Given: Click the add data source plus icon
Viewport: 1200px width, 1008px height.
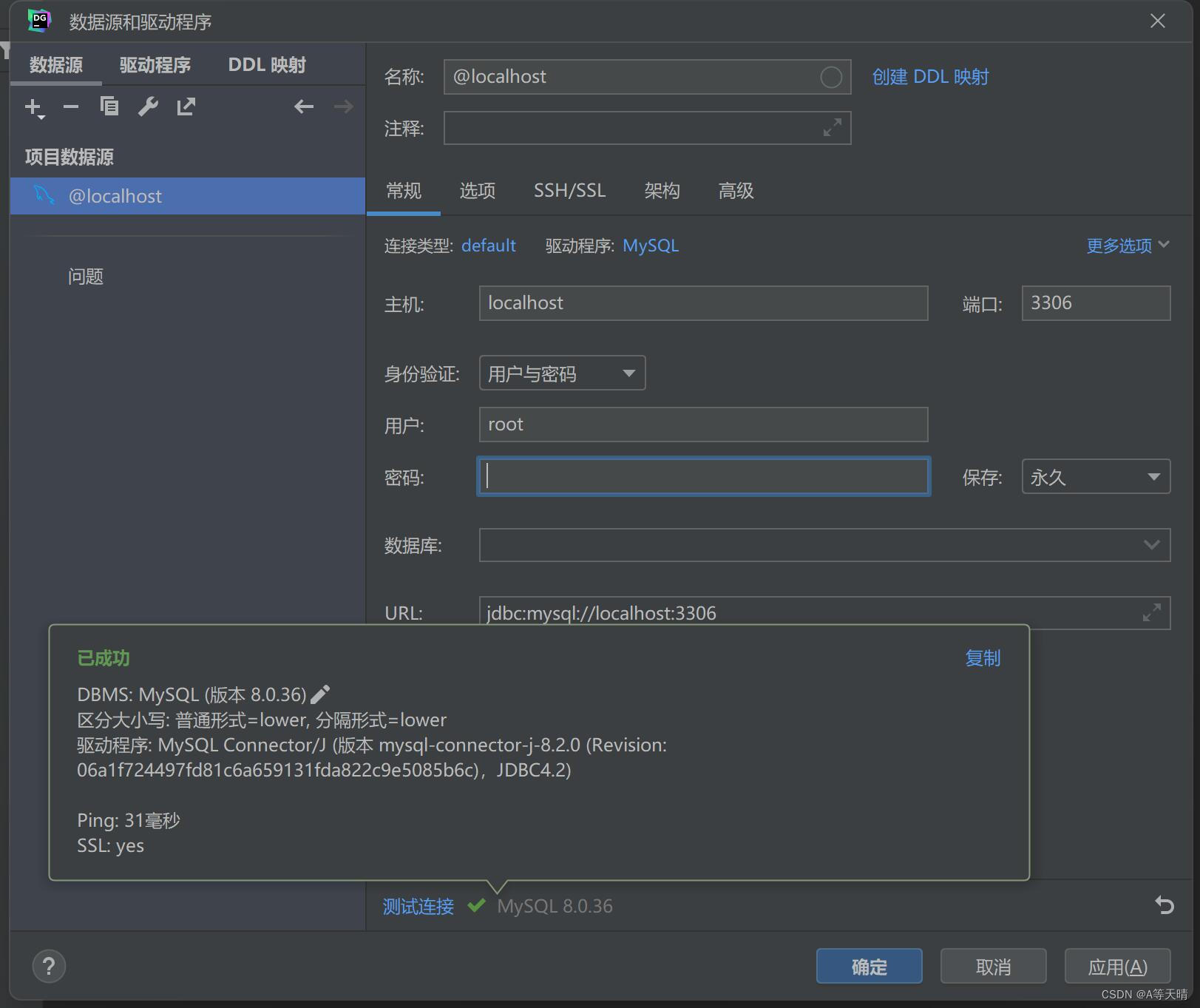Looking at the screenshot, I should point(34,107).
